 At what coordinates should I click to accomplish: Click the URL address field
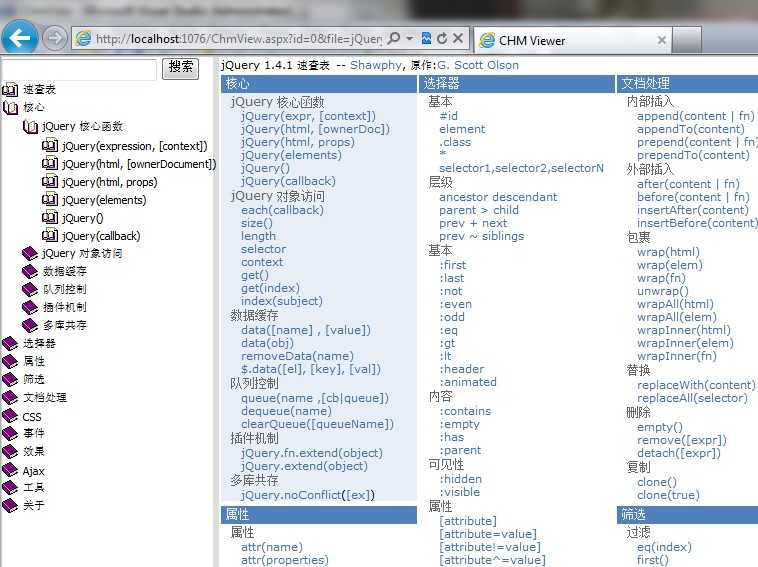point(239,39)
